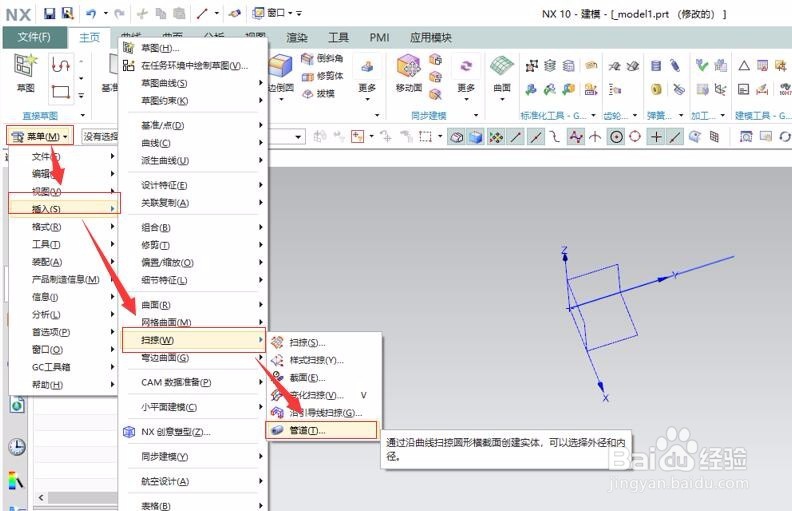Click the 小平面建模(C) entry
The height and width of the screenshot is (511, 792).
pyautogui.click(x=192, y=407)
